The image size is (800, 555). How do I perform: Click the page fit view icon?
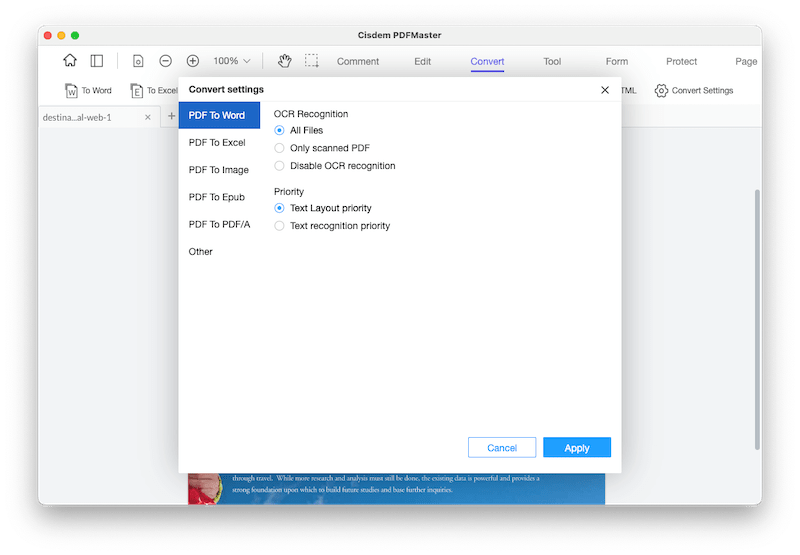[x=138, y=61]
